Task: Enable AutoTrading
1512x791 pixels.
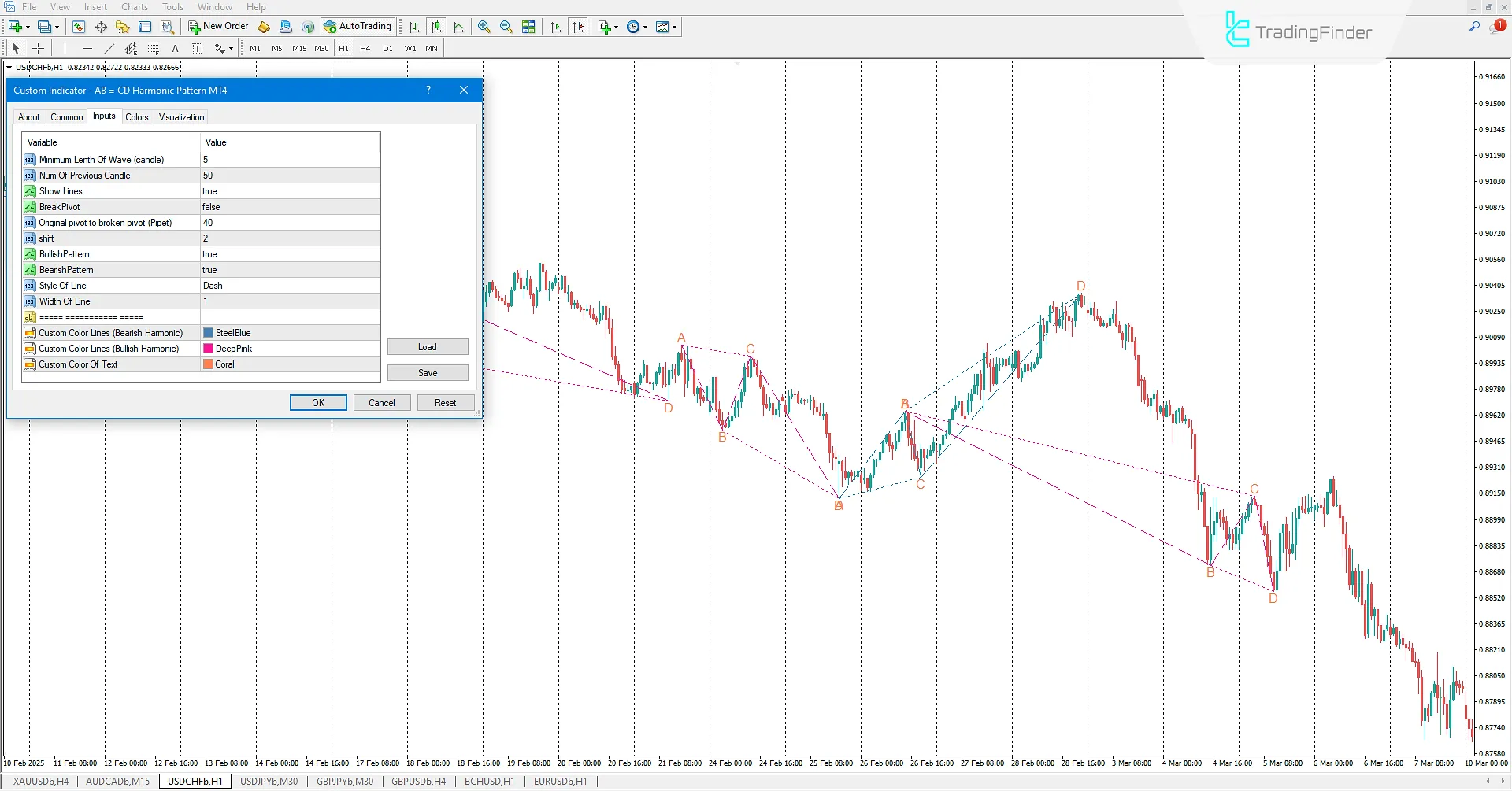Action: click(358, 26)
